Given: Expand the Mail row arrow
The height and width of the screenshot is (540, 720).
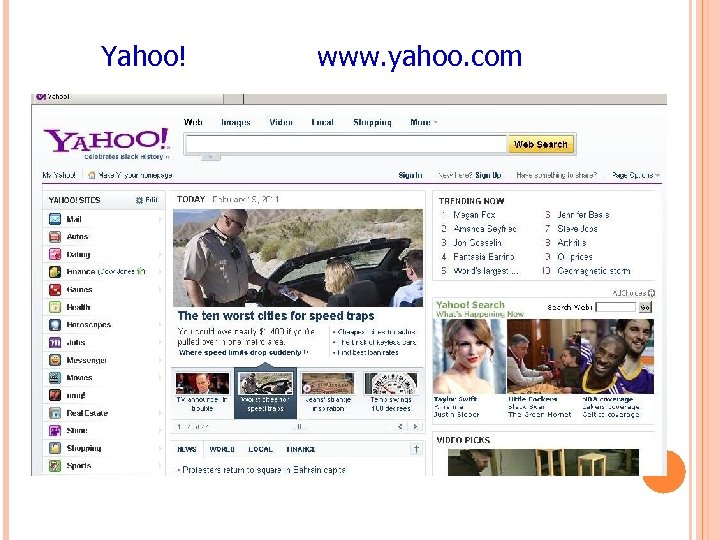Looking at the screenshot, I should [x=160, y=219].
